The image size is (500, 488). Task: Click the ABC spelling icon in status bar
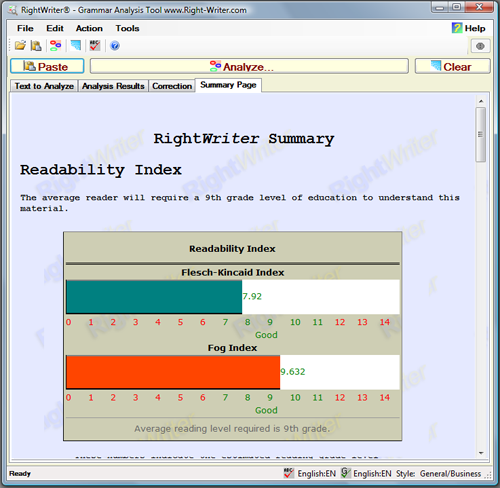pos(288,473)
